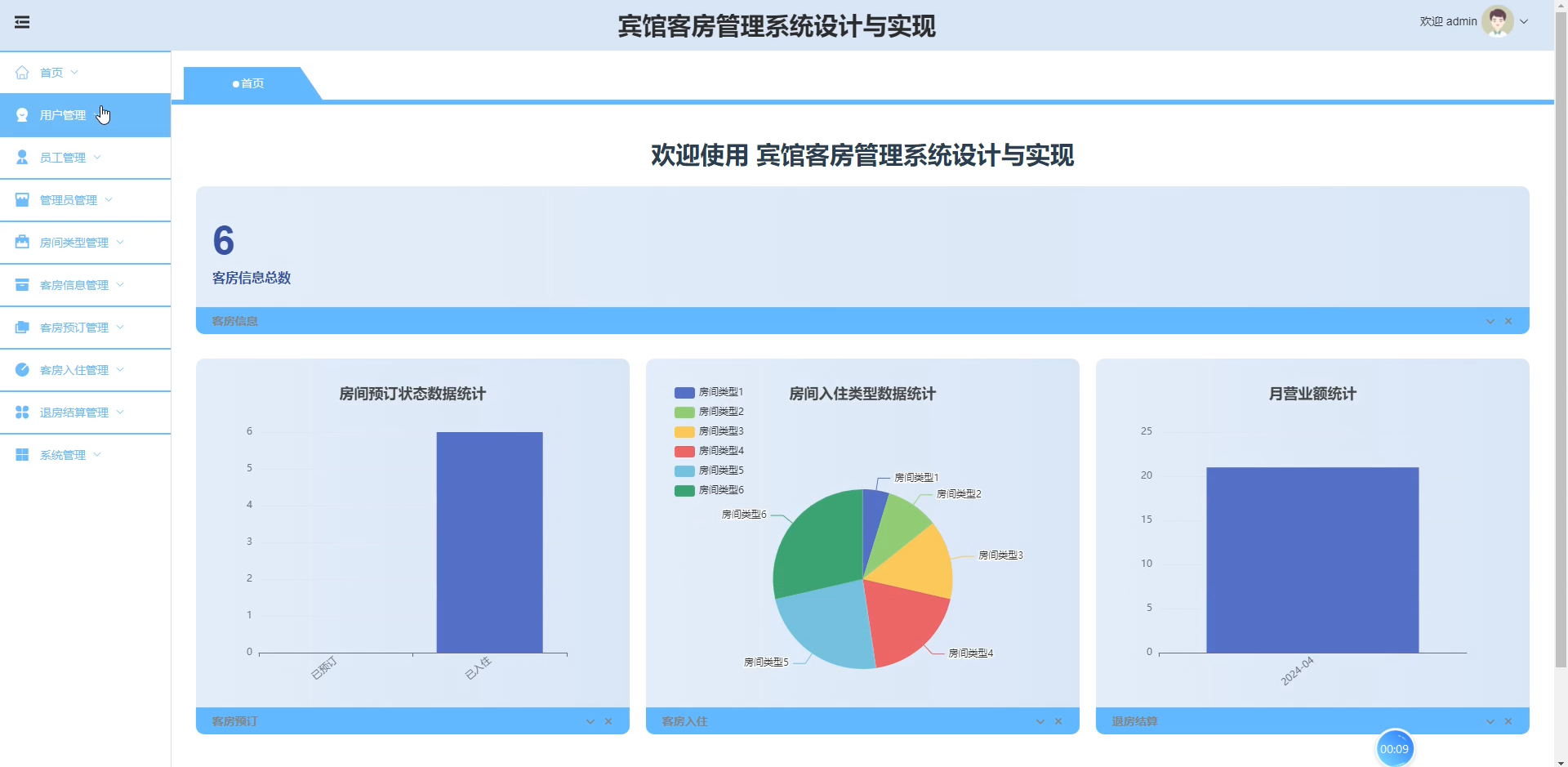
Task: Click the 客房预订 panel footer title
Action: click(x=234, y=721)
